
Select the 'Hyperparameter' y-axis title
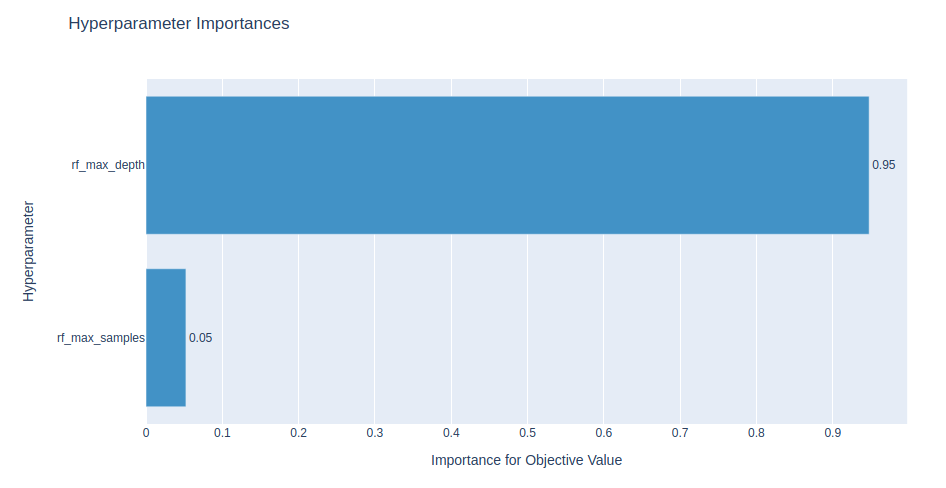tap(29, 251)
